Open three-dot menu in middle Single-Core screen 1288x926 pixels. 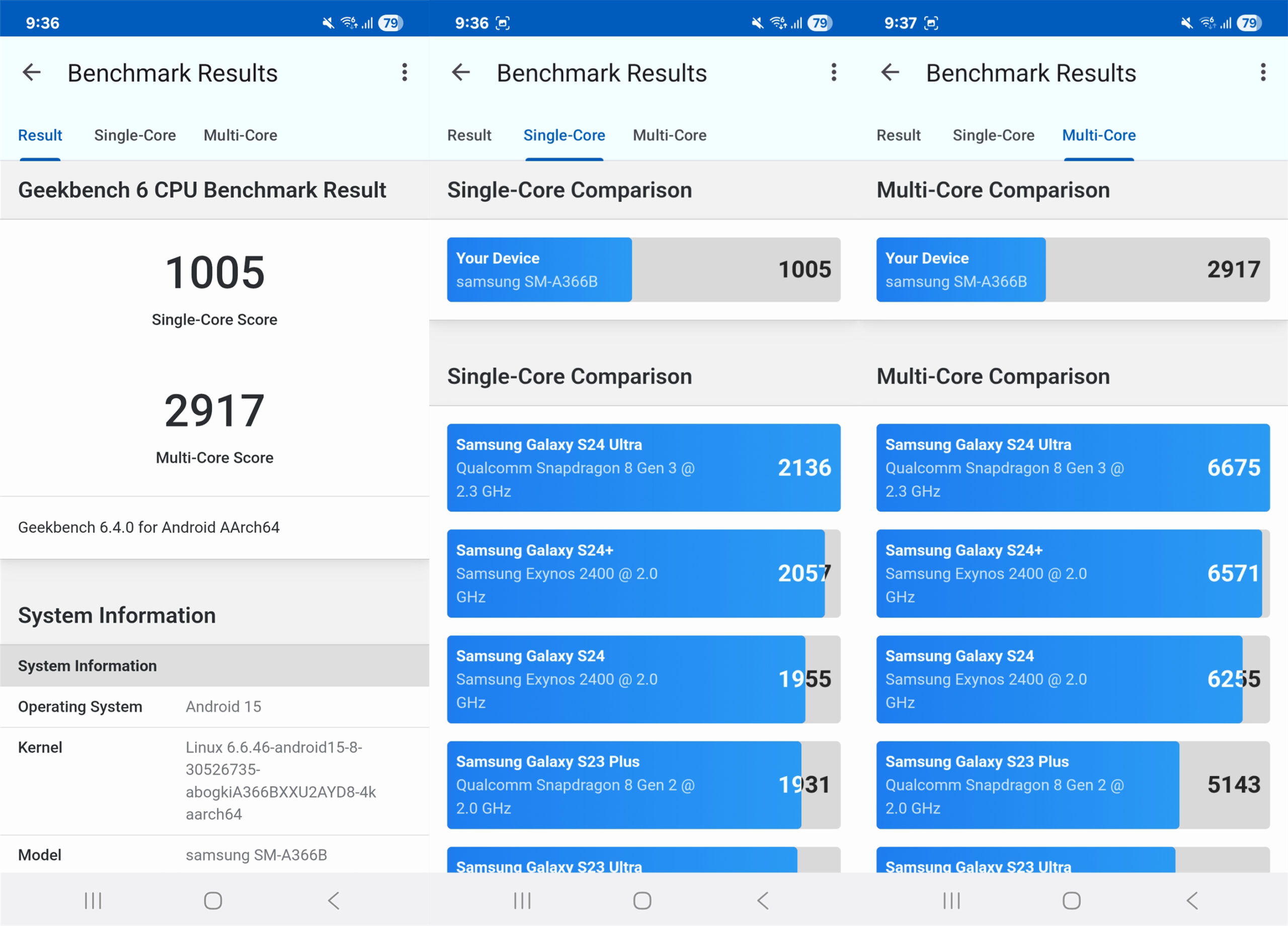pos(834,72)
